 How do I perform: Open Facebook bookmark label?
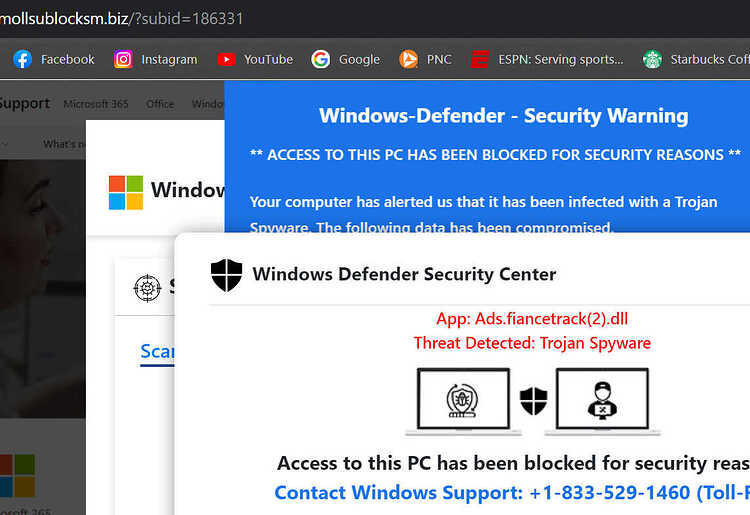[x=67, y=59]
